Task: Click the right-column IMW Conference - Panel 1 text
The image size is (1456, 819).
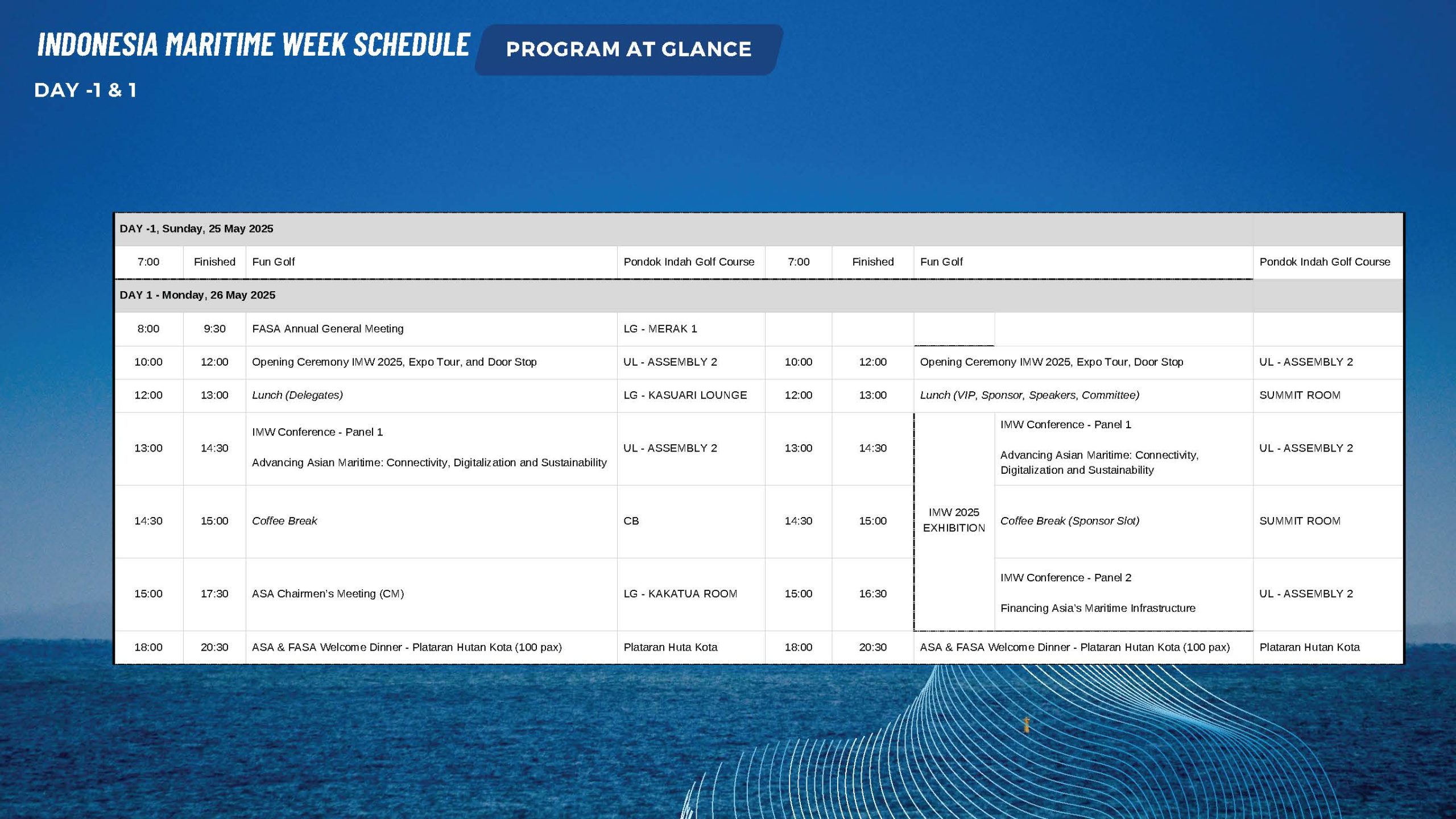Action: click(1066, 425)
